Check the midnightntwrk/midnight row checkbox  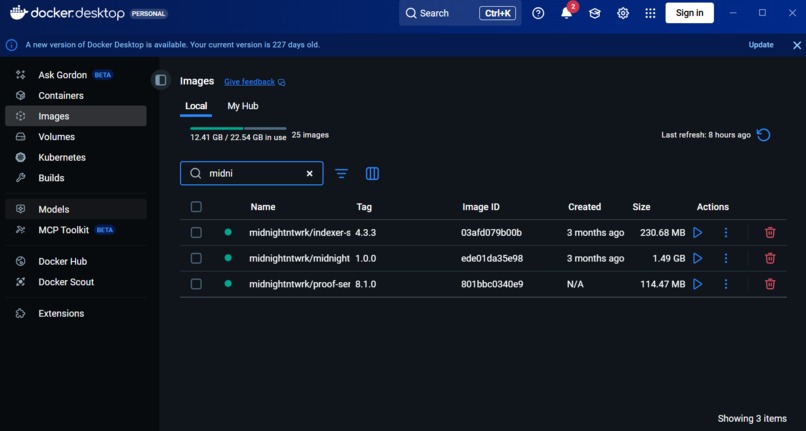196,258
